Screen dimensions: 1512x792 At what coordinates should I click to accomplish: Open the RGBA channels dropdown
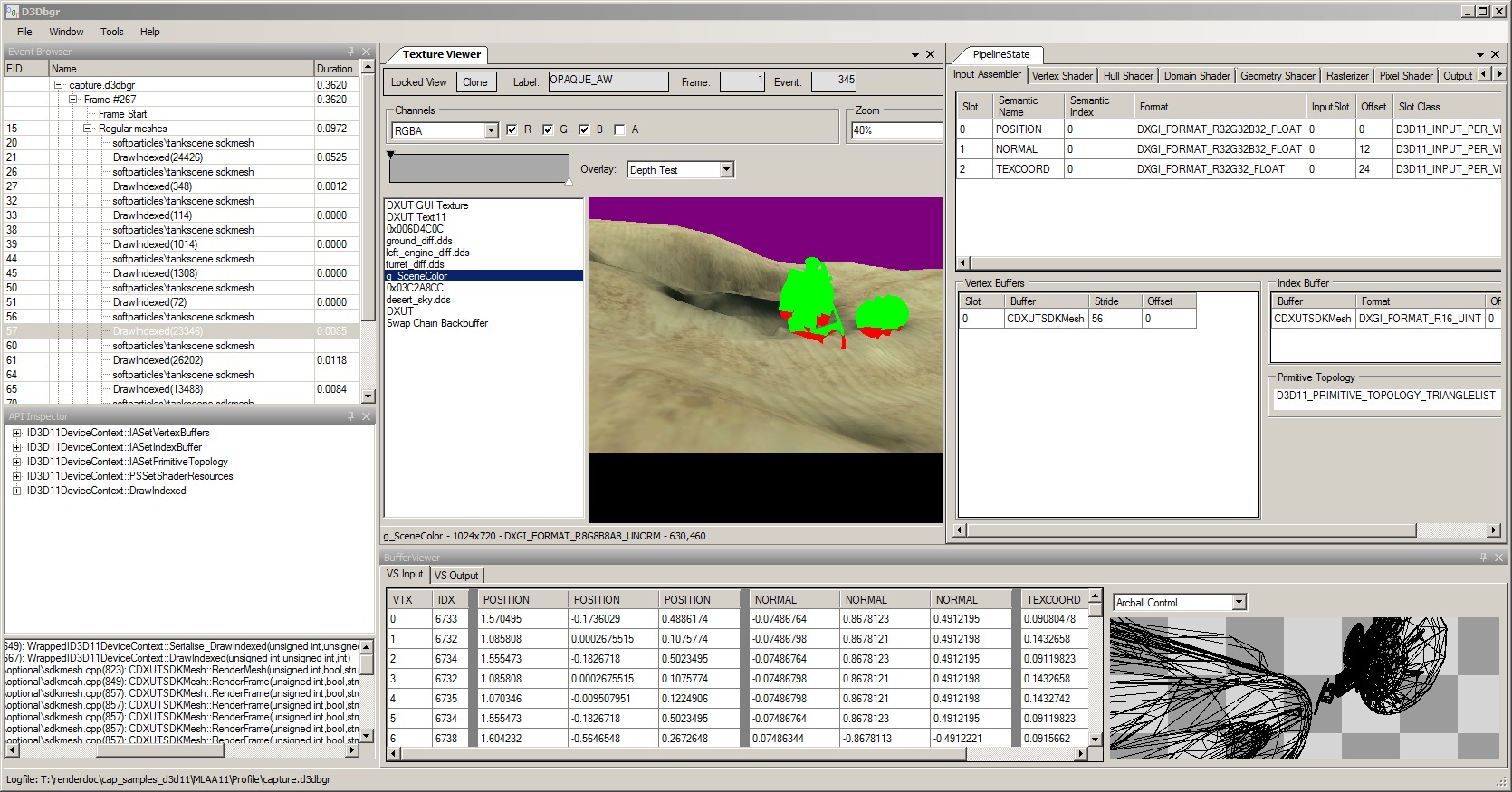click(x=491, y=131)
